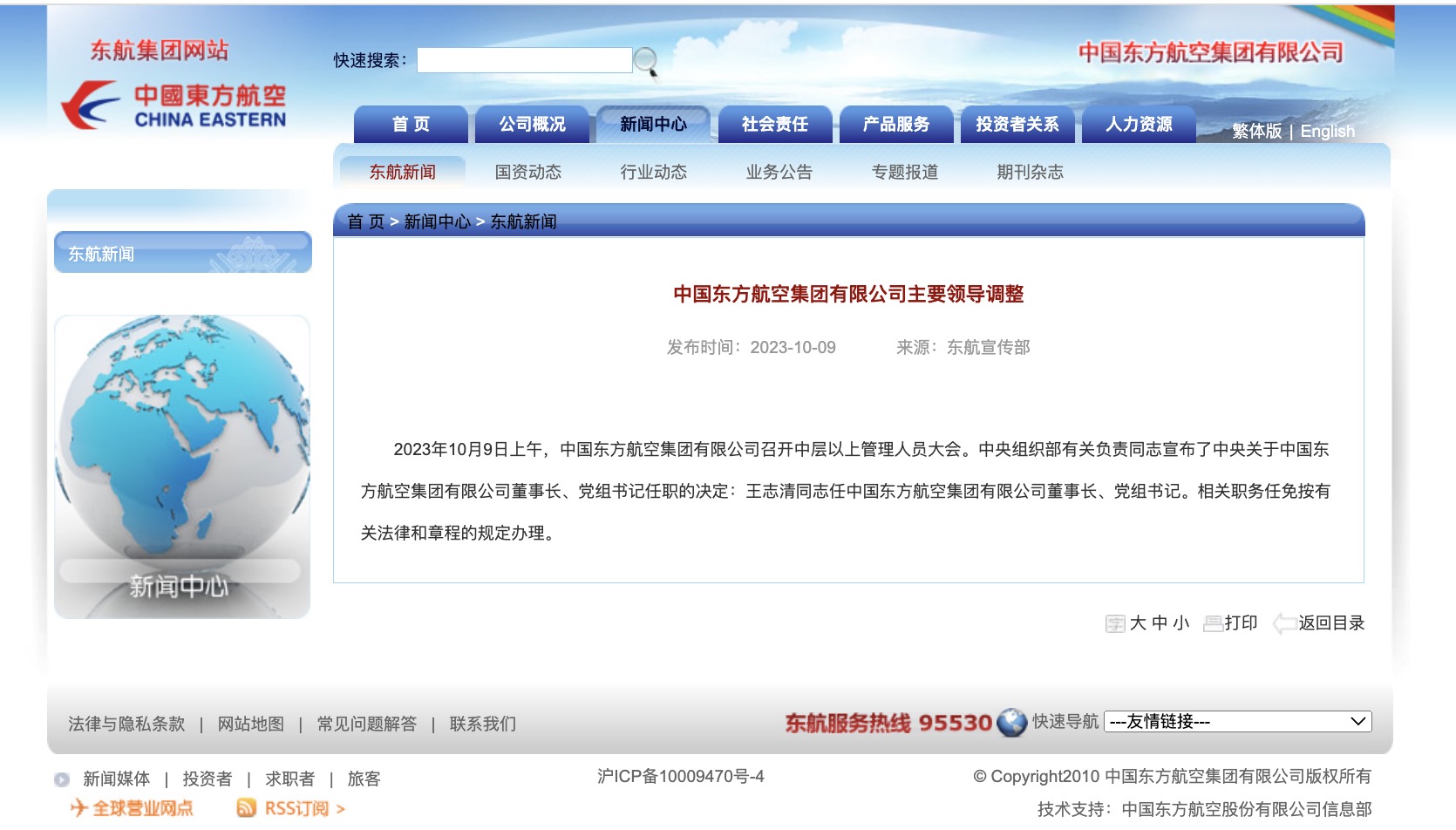Click the RSS subscription icon
The height and width of the screenshot is (830, 1456).
point(247,808)
